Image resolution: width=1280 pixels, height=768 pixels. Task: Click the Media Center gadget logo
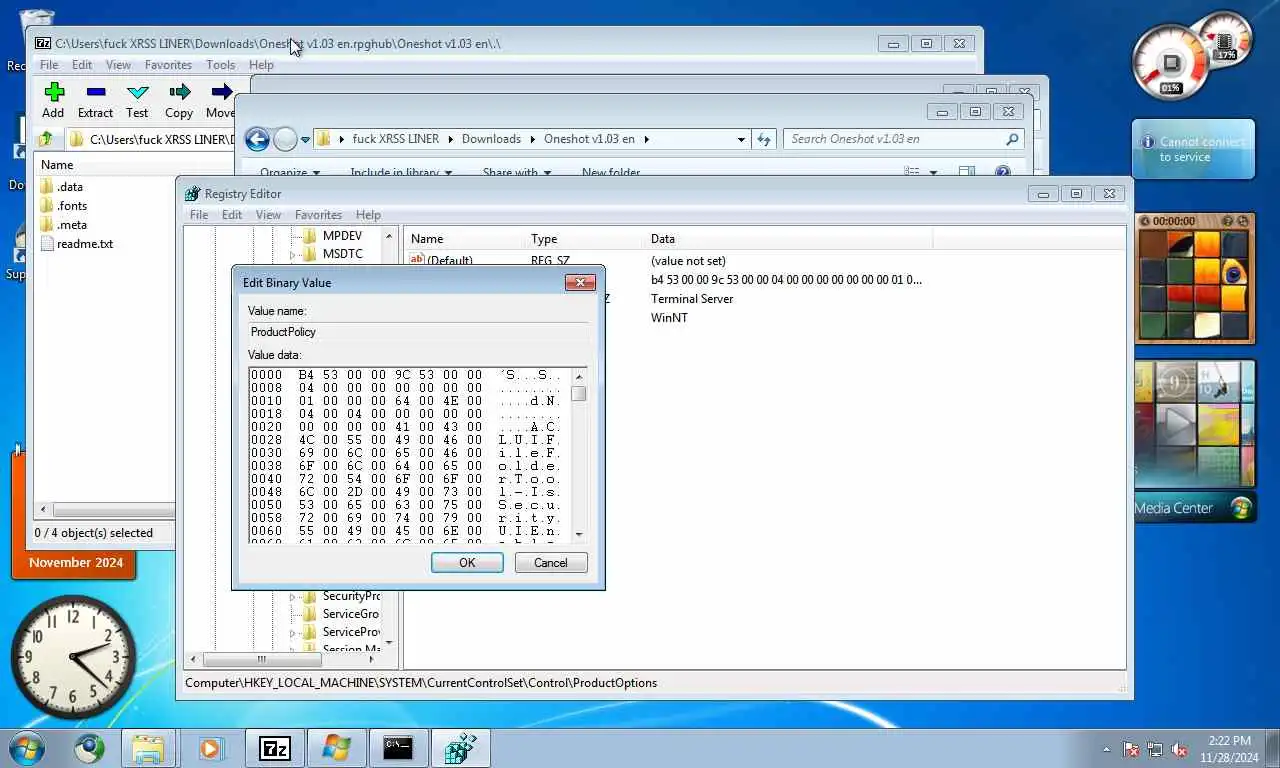[x=1241, y=508]
